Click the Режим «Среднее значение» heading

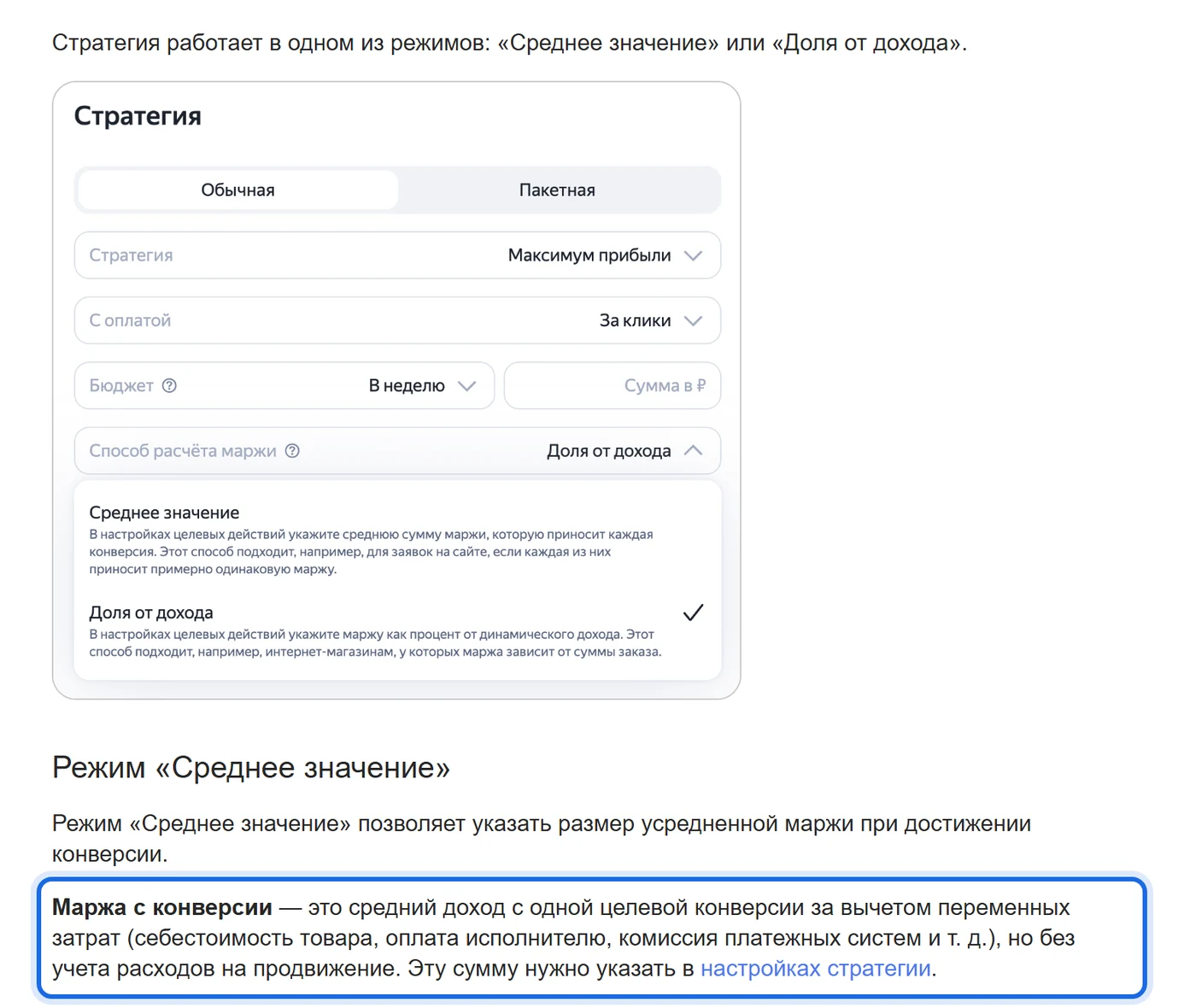251,767
